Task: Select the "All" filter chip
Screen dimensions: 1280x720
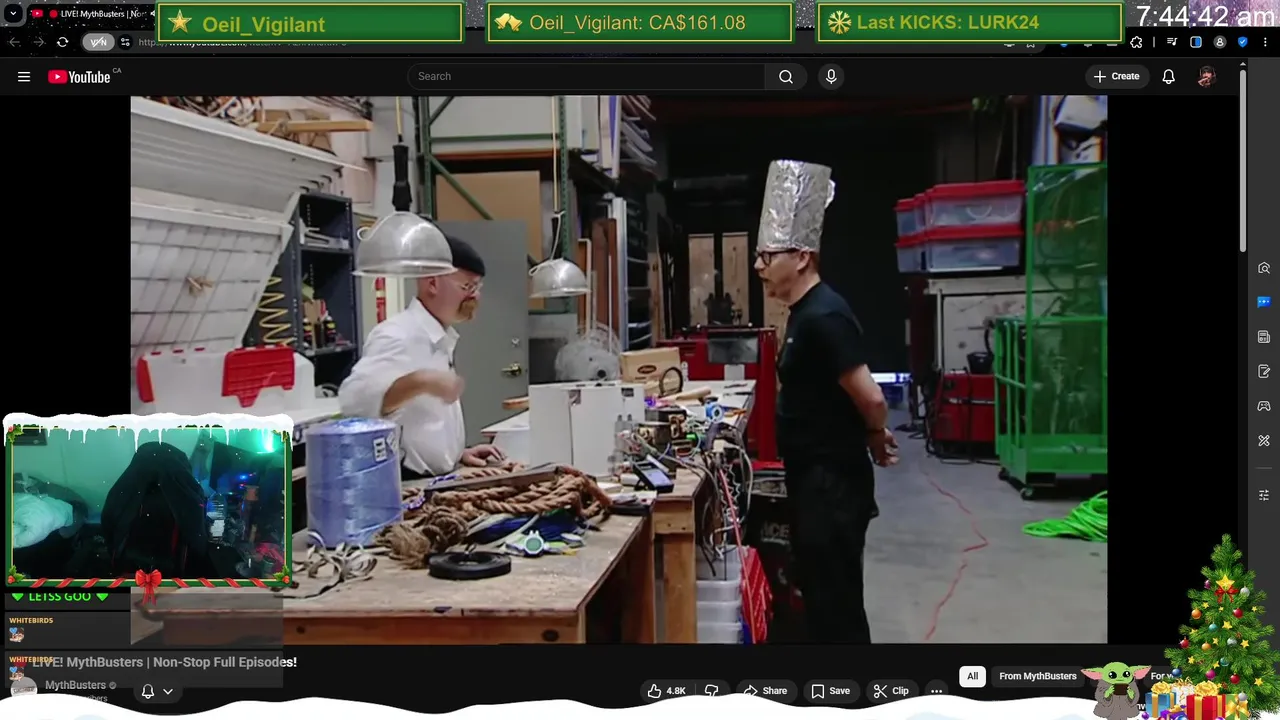Action: pyautogui.click(x=972, y=676)
